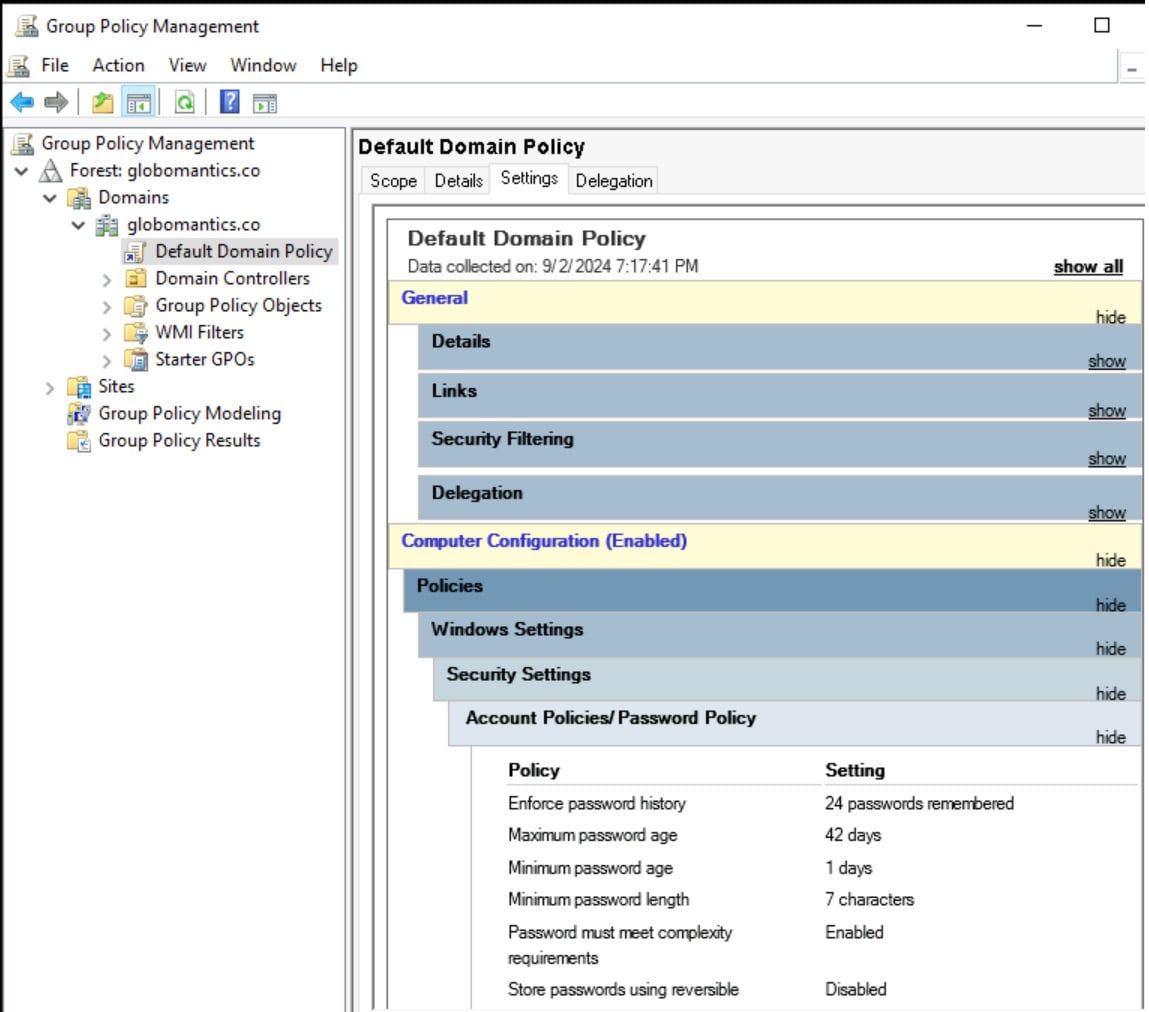Click the 'show all' link

1088,267
